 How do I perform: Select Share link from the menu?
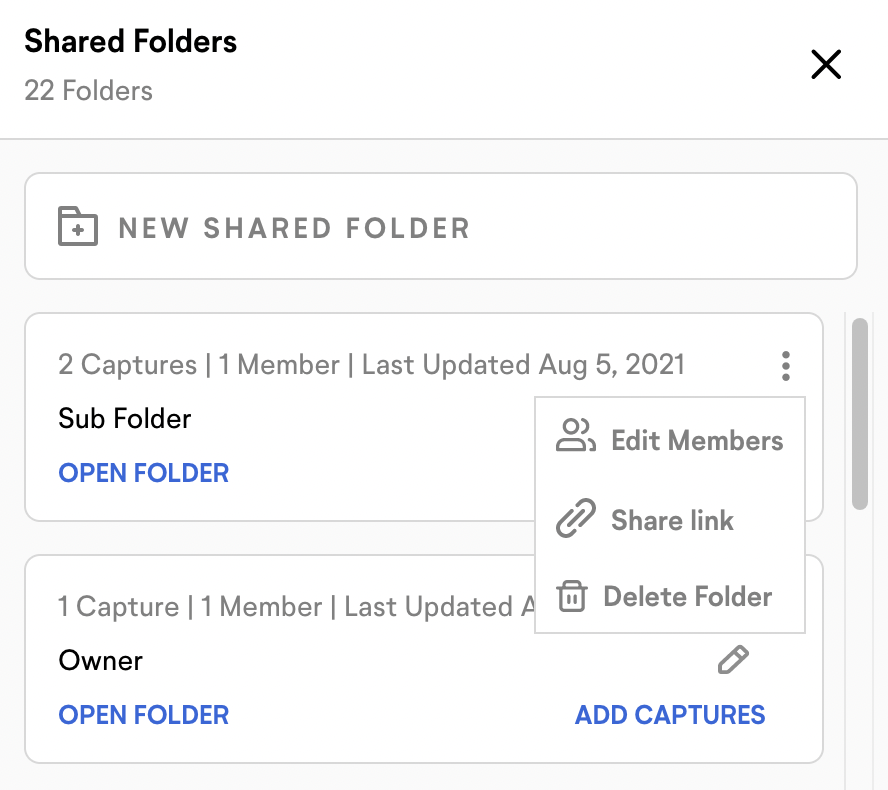pos(672,519)
